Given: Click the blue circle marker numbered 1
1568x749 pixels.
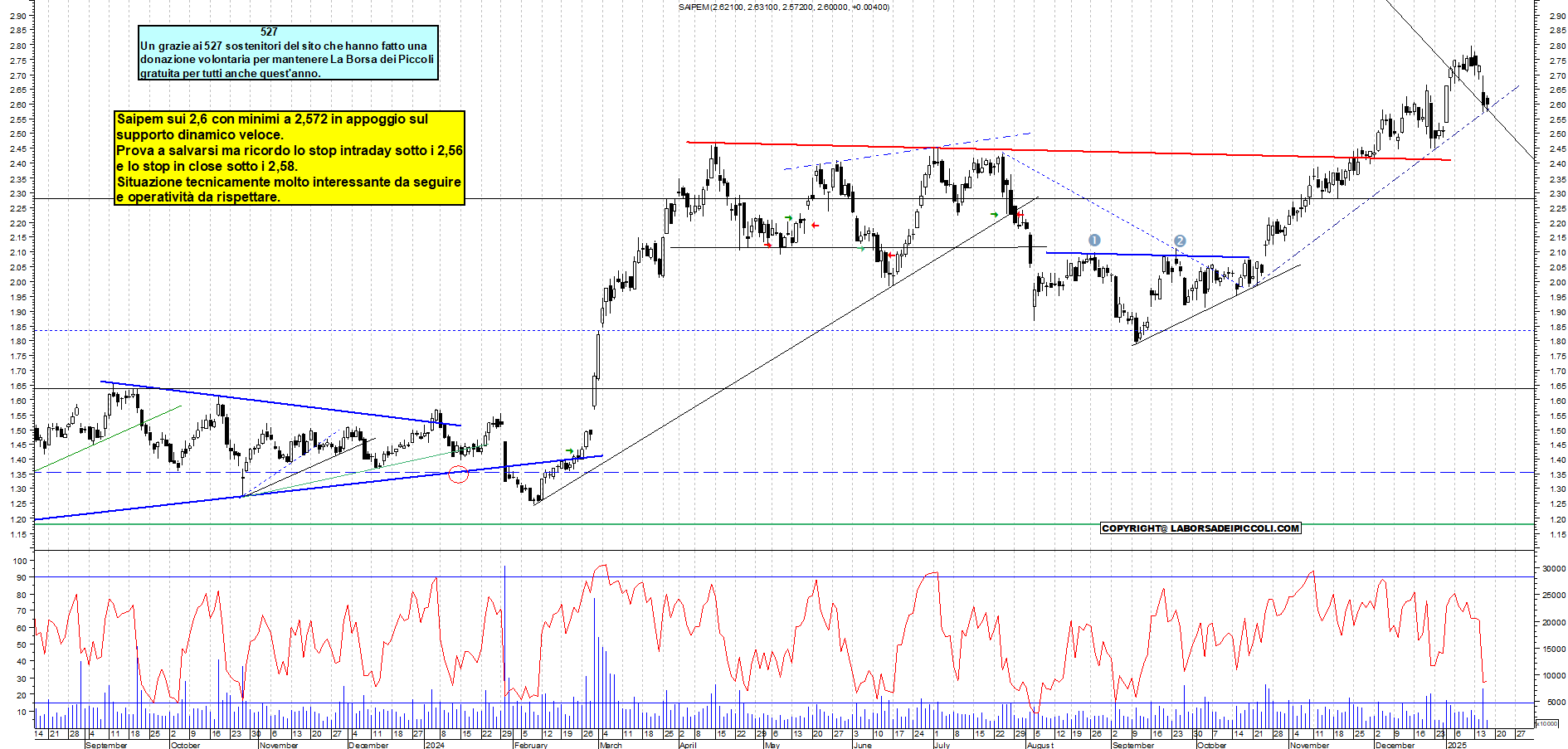Looking at the screenshot, I should [1094, 240].
